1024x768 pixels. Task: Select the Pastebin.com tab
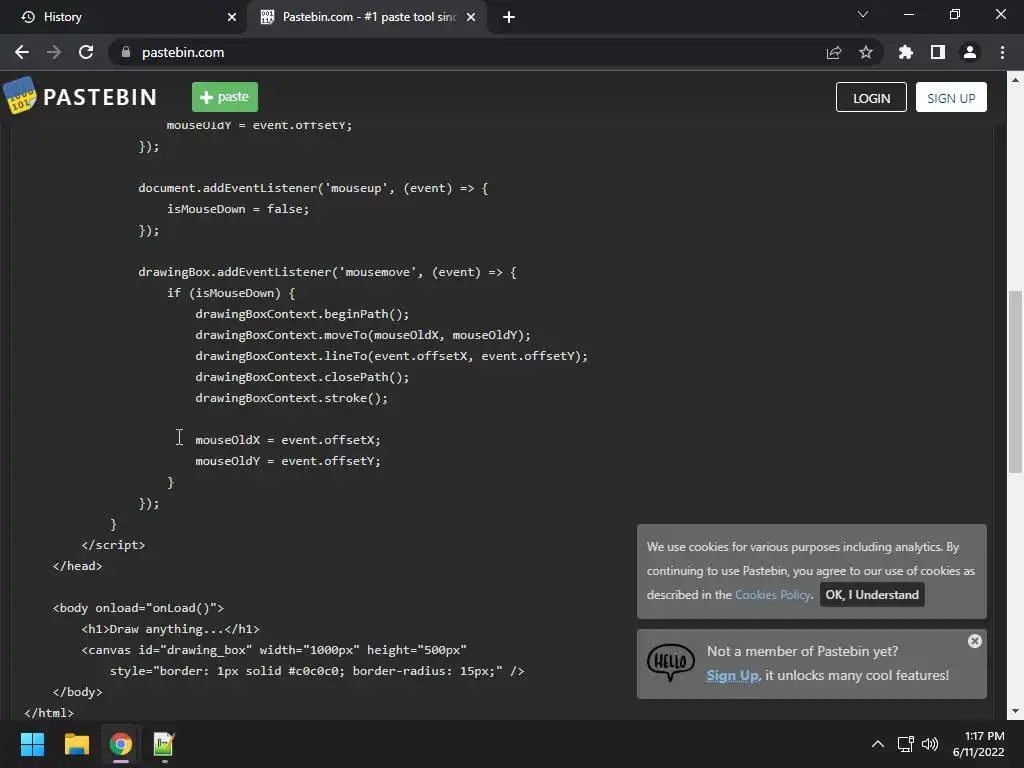(369, 17)
